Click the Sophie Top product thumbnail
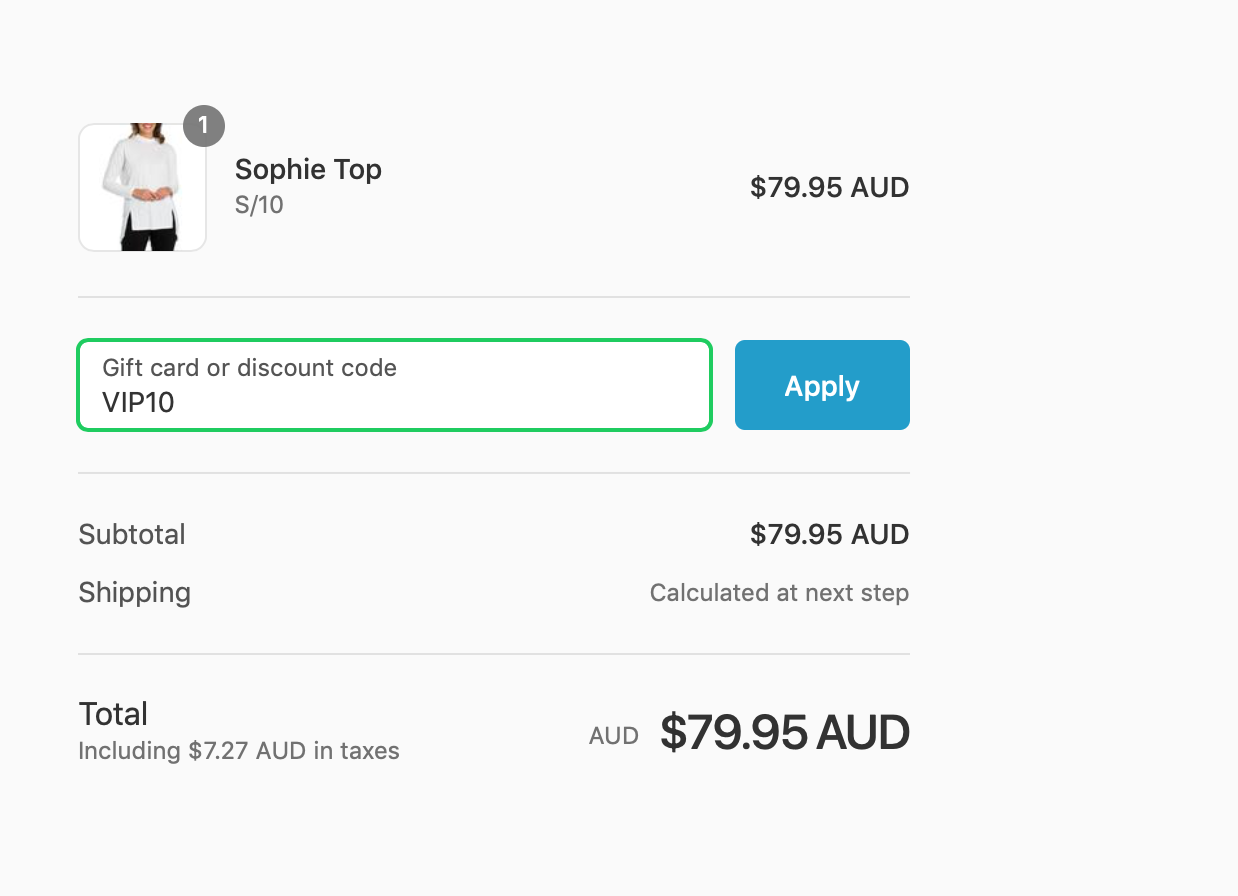 click(x=142, y=188)
